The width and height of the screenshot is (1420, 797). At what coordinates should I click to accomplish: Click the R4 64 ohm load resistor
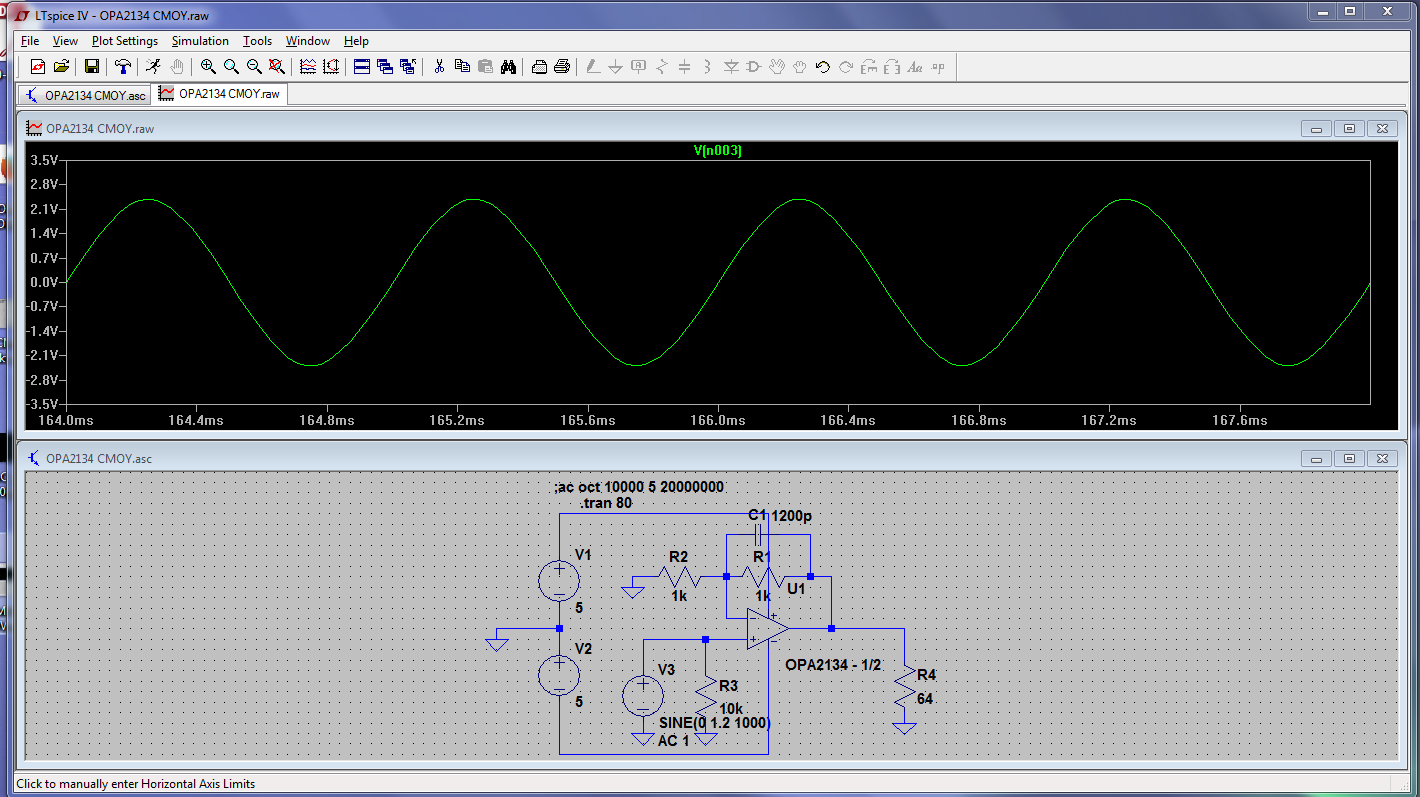click(905, 687)
